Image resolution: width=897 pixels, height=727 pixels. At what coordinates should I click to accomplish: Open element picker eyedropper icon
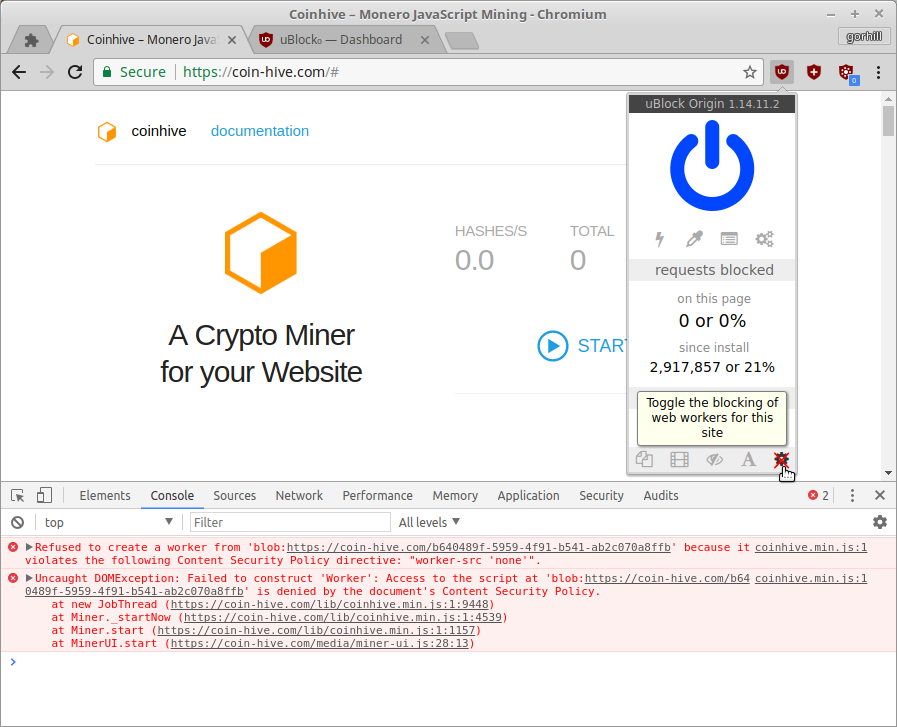[694, 239]
